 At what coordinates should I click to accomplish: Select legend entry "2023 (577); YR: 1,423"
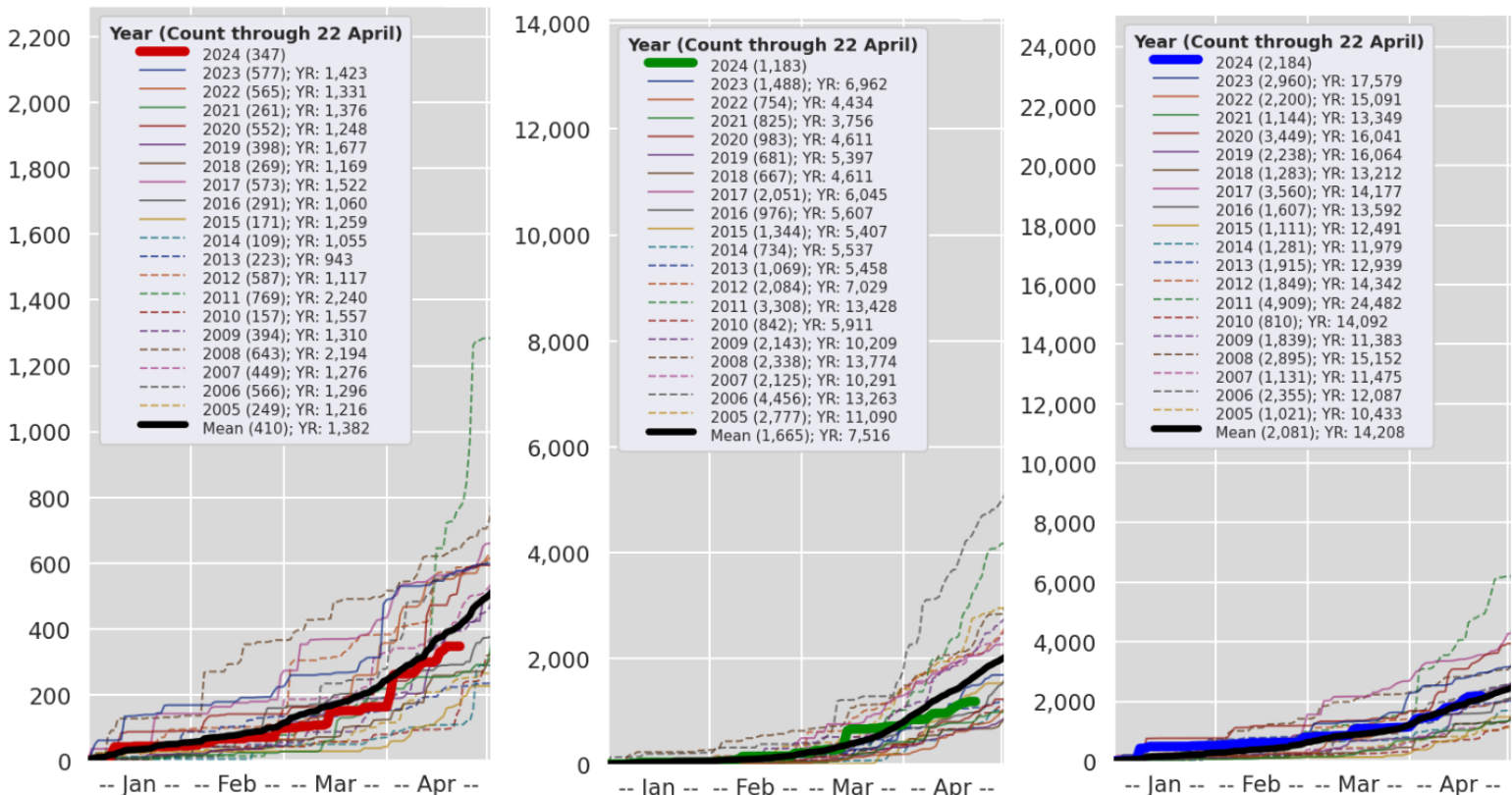[285, 72]
